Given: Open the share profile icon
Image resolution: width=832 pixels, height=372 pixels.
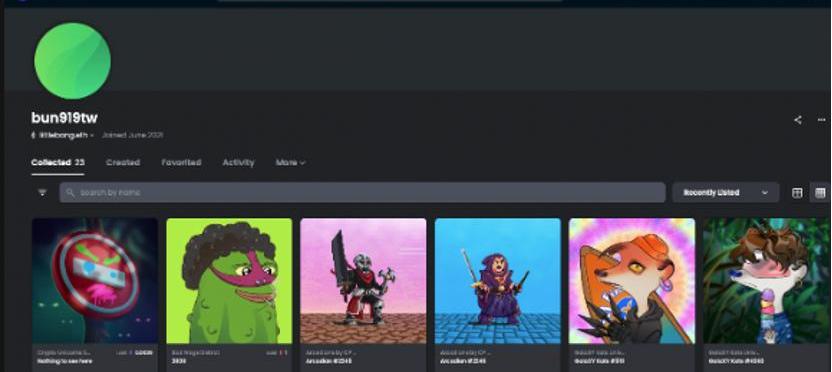Looking at the screenshot, I should point(797,120).
